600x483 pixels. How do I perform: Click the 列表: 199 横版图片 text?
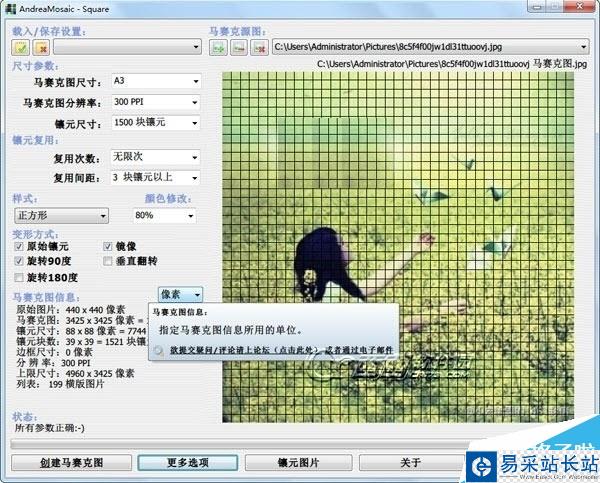pos(60,384)
